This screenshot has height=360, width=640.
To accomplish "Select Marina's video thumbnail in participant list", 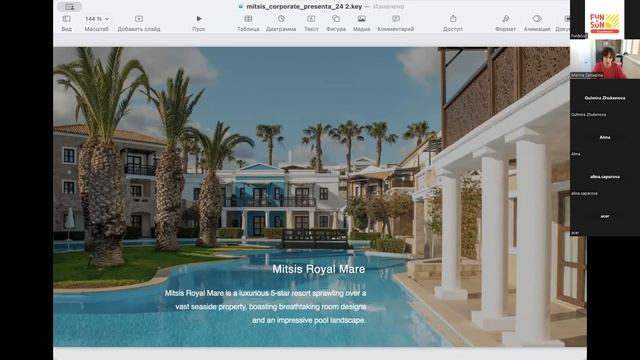I will pyautogui.click(x=605, y=59).
